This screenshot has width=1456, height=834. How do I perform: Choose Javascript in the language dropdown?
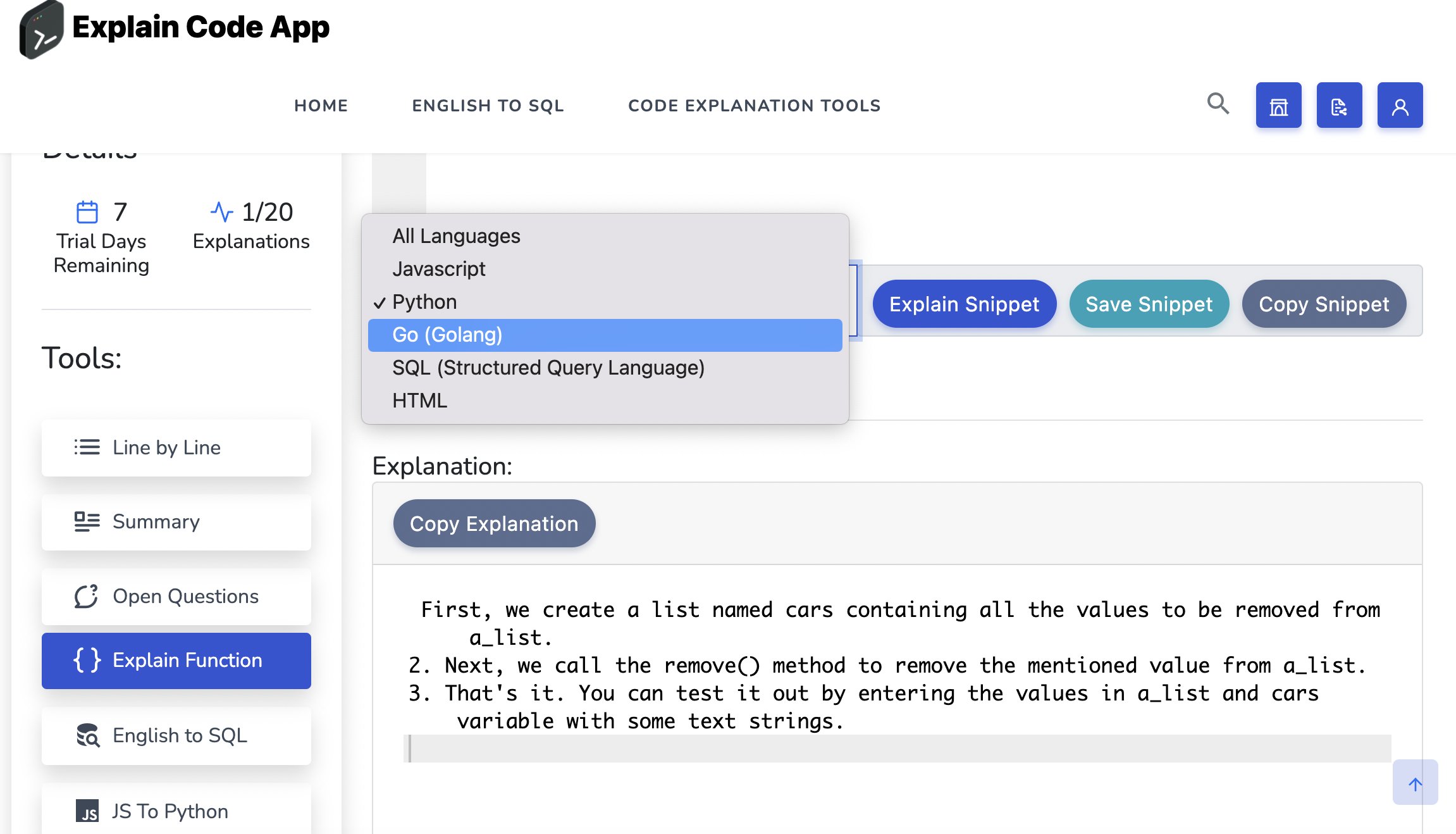[x=439, y=269]
